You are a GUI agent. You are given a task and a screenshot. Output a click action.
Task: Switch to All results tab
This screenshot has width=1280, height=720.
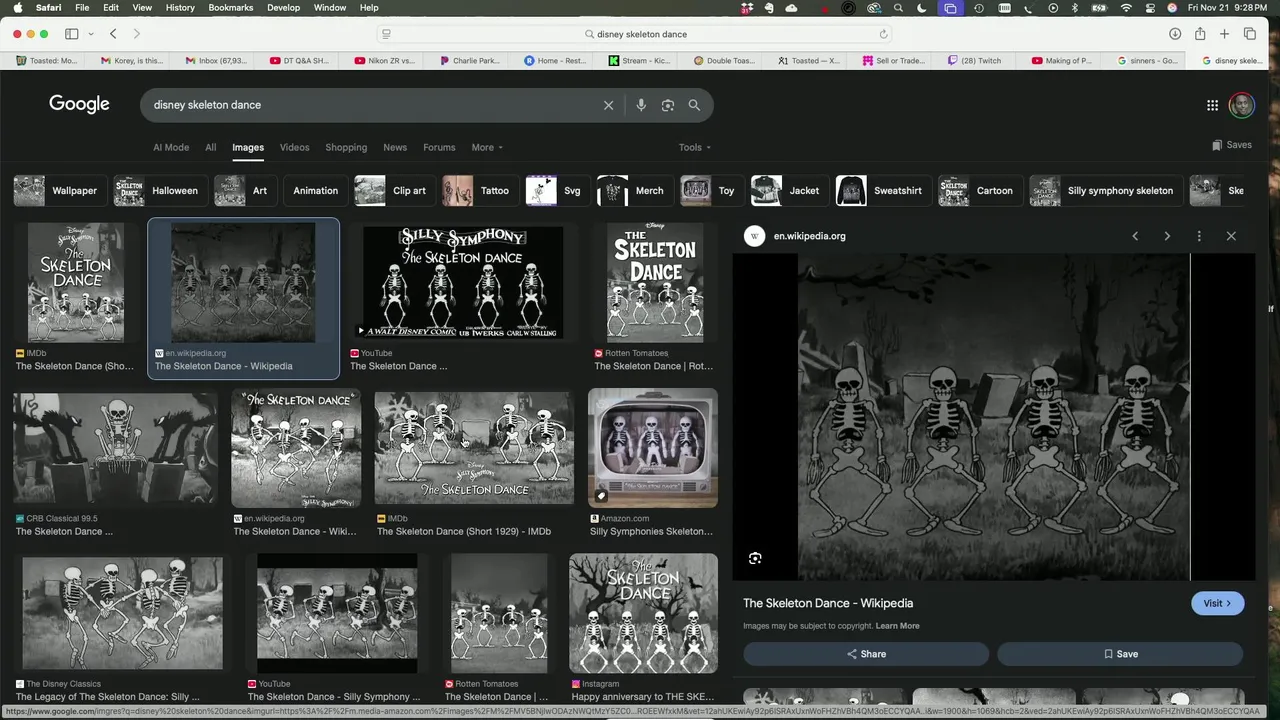pos(210,147)
